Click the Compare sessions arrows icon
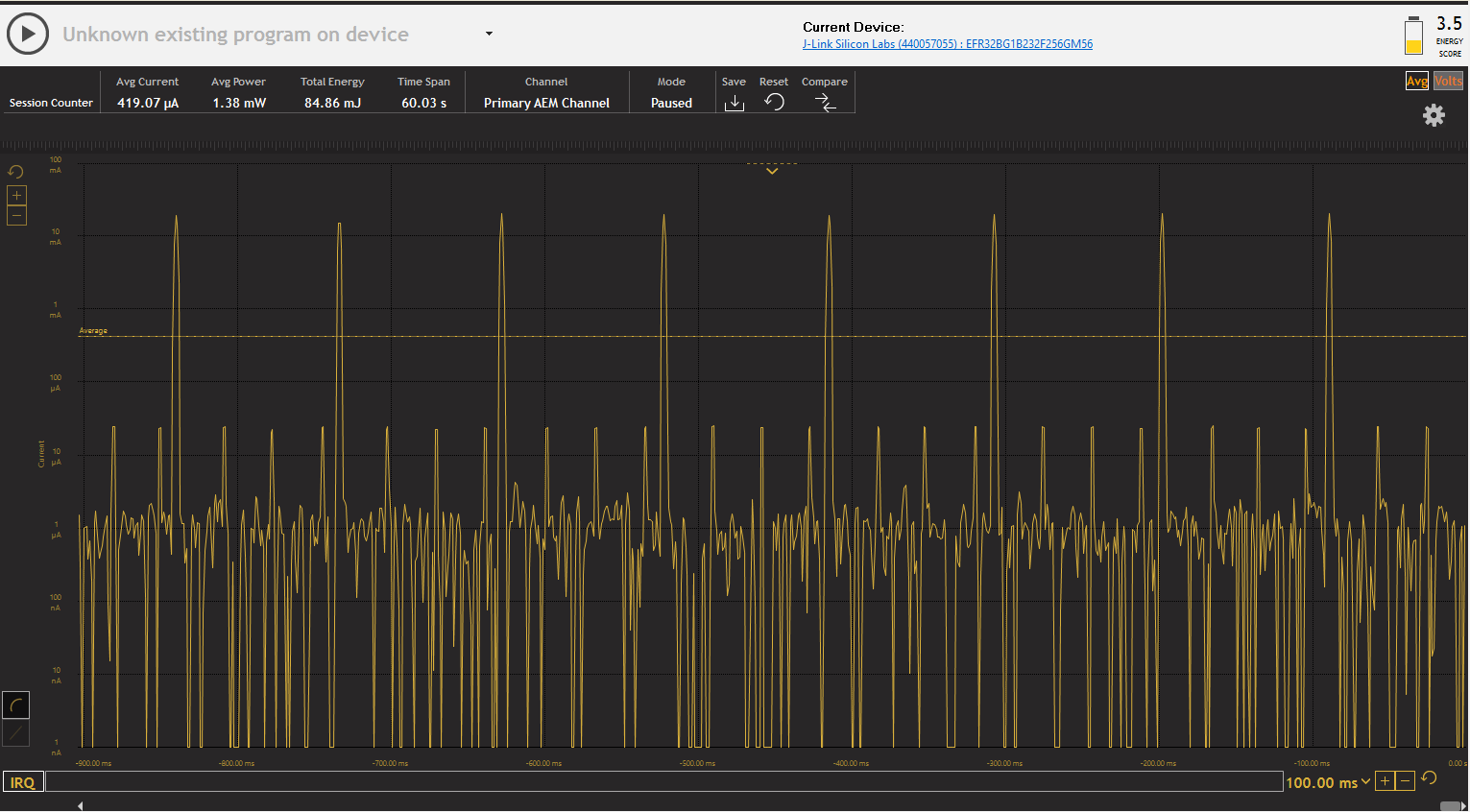This screenshot has width=1470, height=812. coord(825,101)
